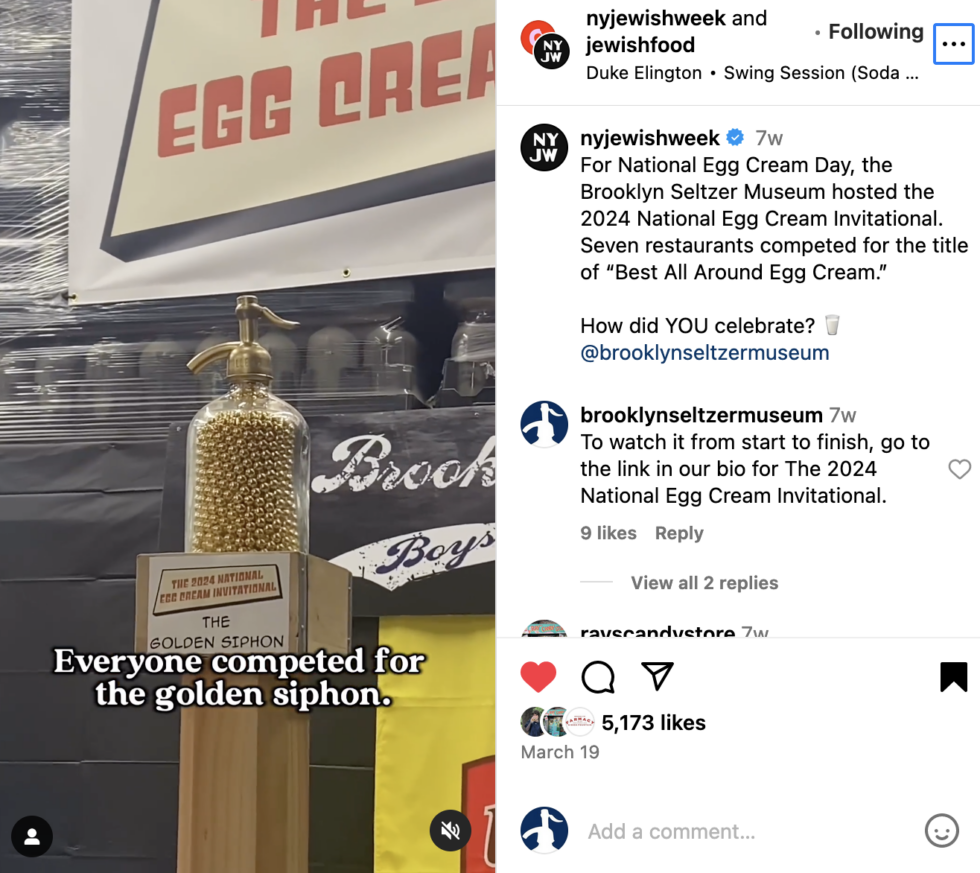The height and width of the screenshot is (873, 980).
Task: Open the emoji picker smiley icon
Action: 941,831
